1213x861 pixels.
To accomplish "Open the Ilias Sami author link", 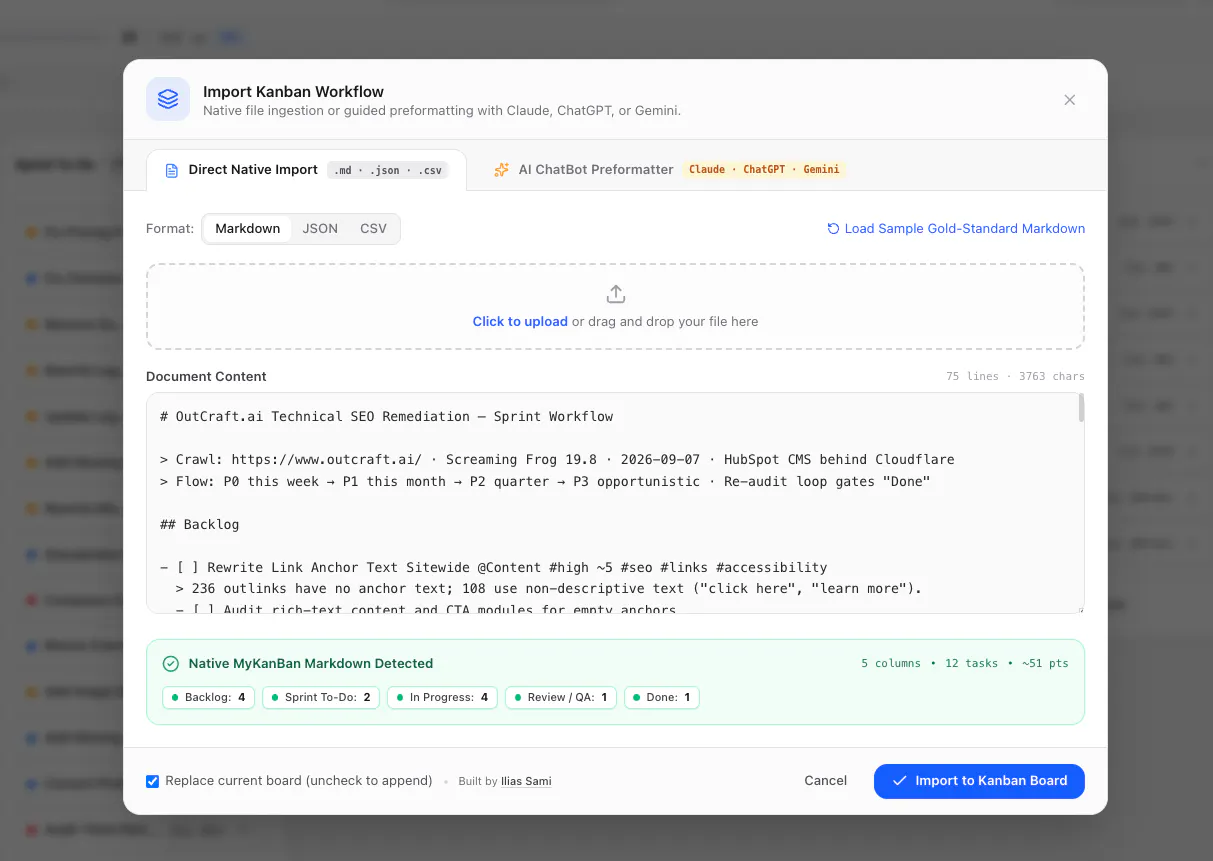I will click(x=526, y=781).
